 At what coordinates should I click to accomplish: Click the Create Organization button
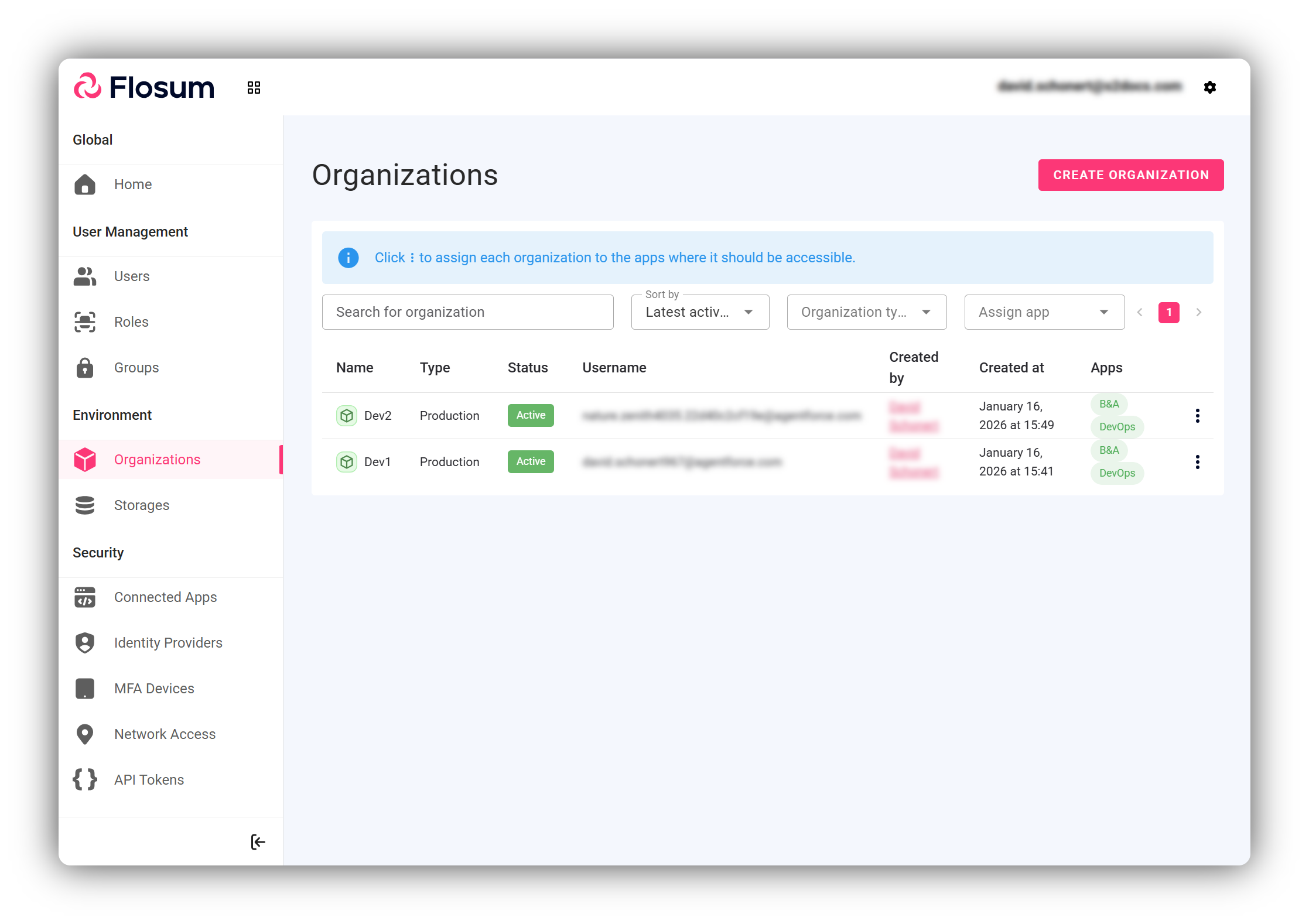pos(1130,175)
